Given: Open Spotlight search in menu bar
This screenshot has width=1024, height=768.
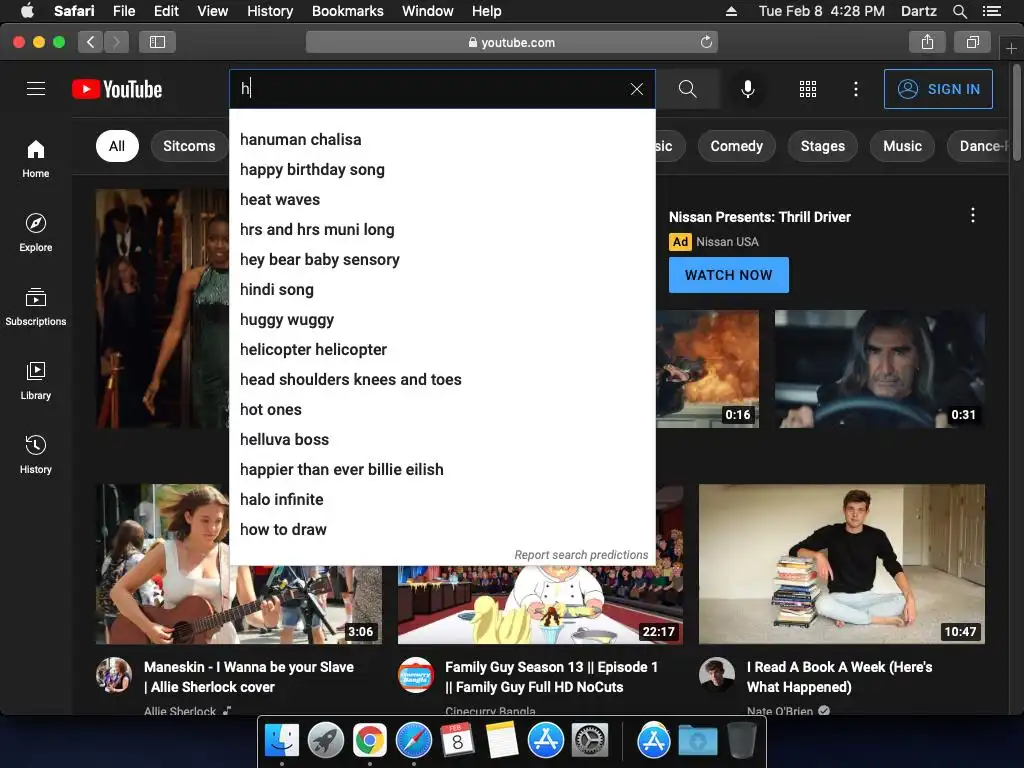Looking at the screenshot, I should click(x=959, y=11).
